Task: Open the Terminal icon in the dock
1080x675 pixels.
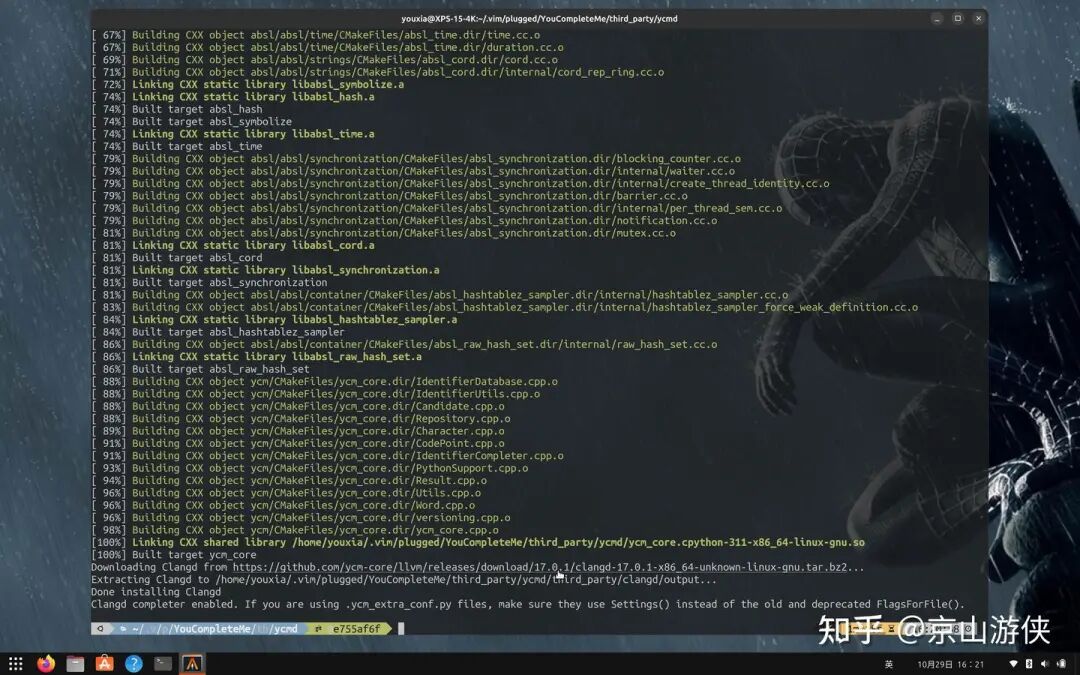Action: tap(163, 664)
